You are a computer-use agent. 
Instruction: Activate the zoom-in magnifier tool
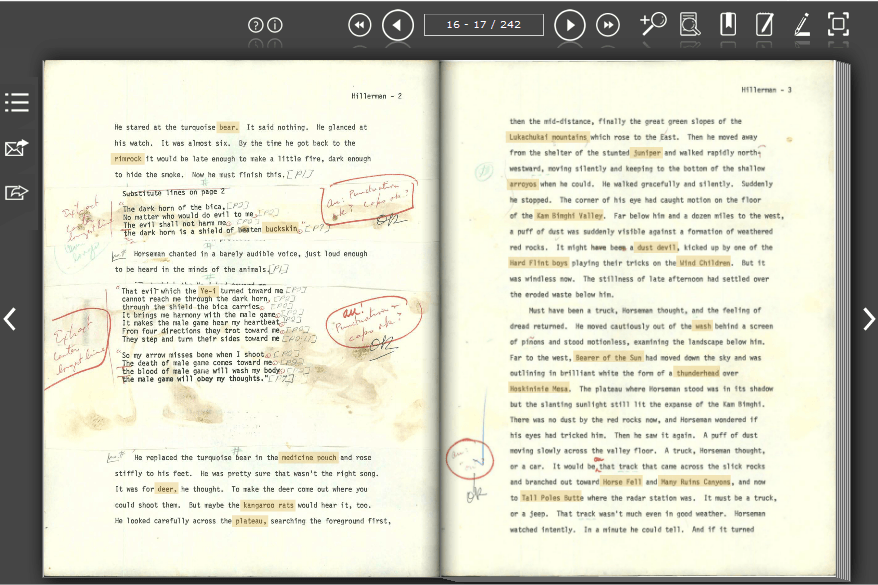pos(653,24)
